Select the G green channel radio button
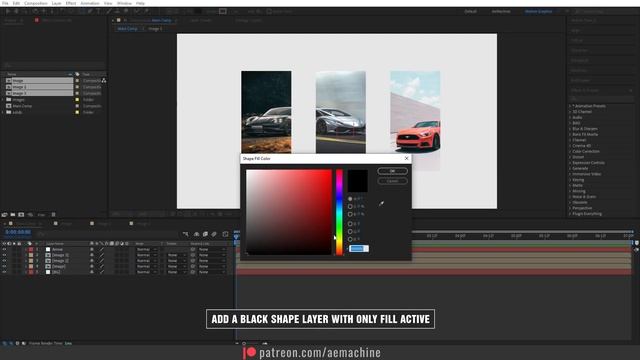The height and width of the screenshot is (360, 640). (x=350, y=231)
